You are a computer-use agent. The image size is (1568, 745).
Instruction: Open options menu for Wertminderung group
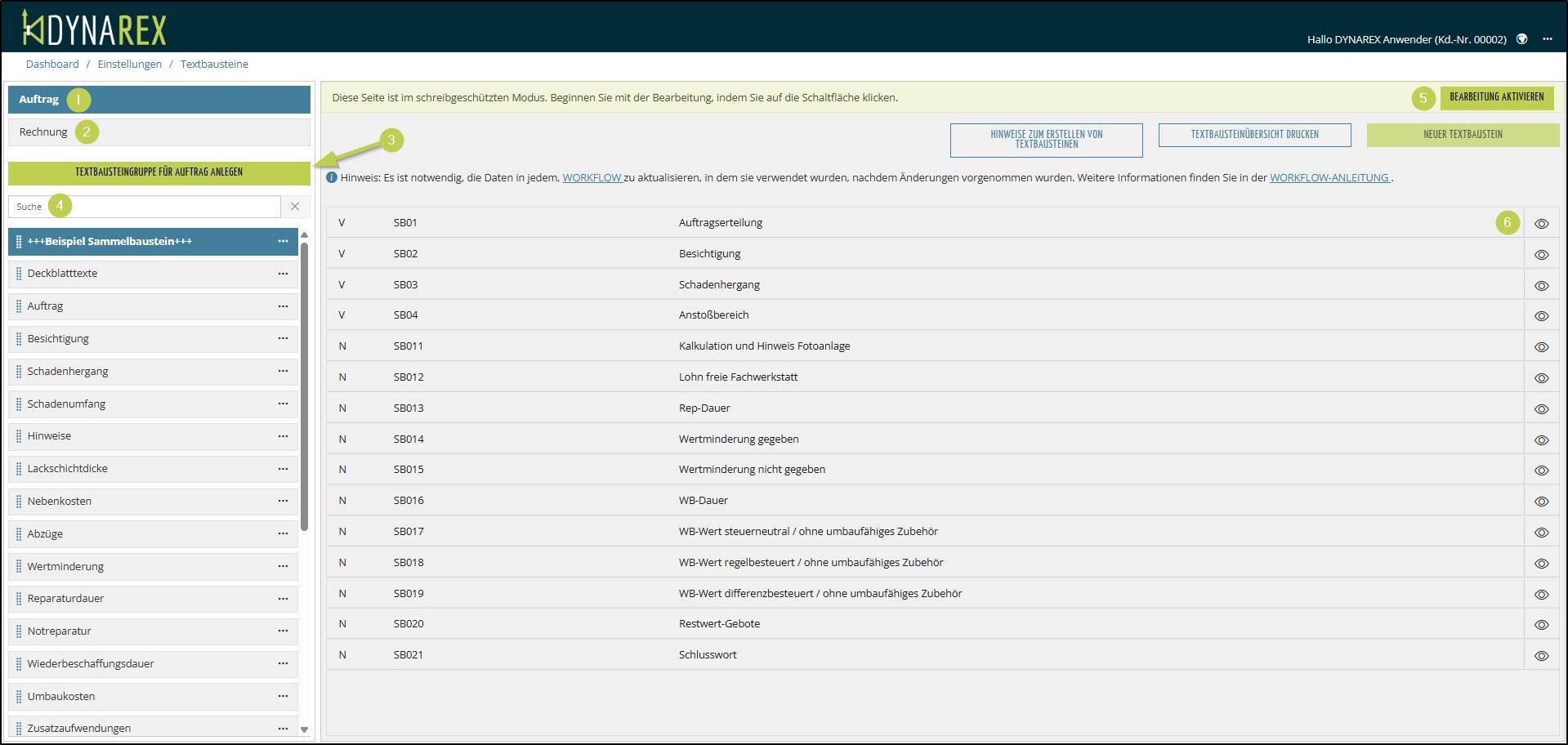[283, 566]
